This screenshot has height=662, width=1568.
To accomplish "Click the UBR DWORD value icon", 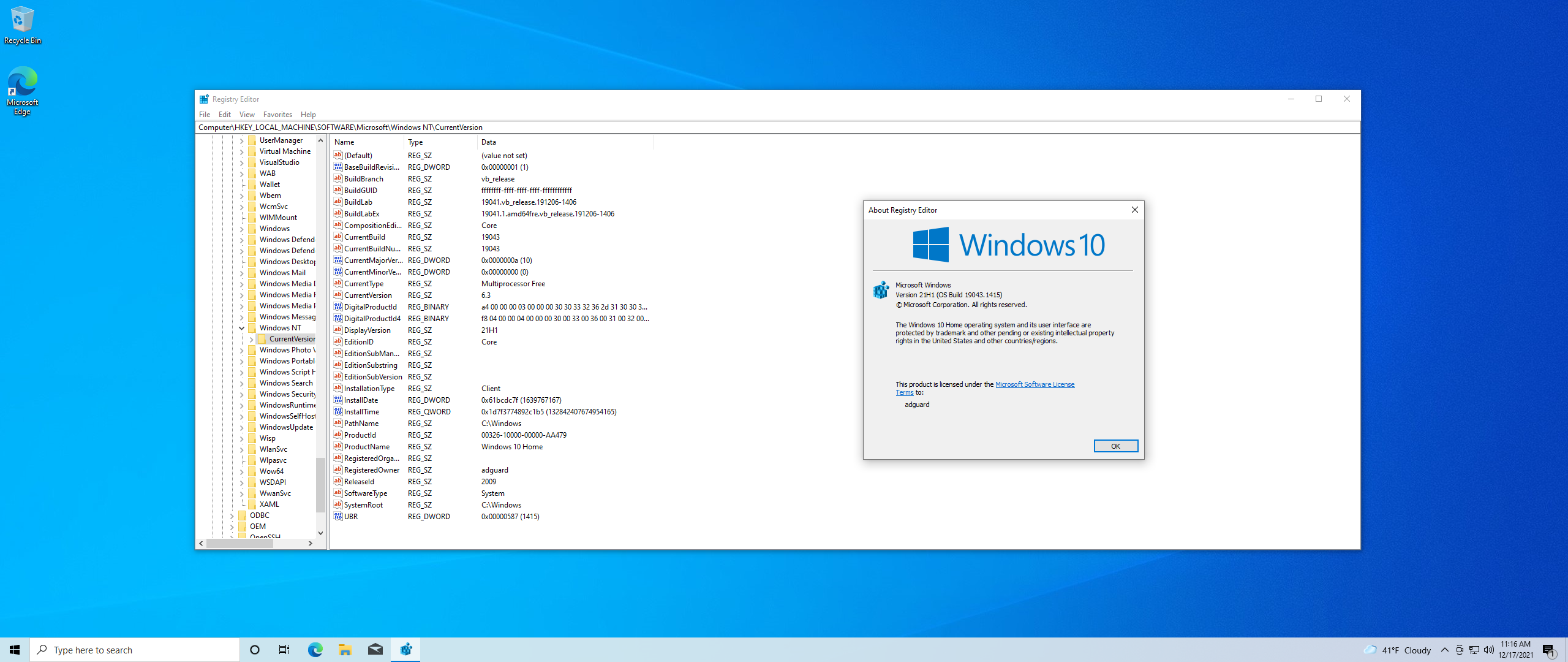I will 337,516.
